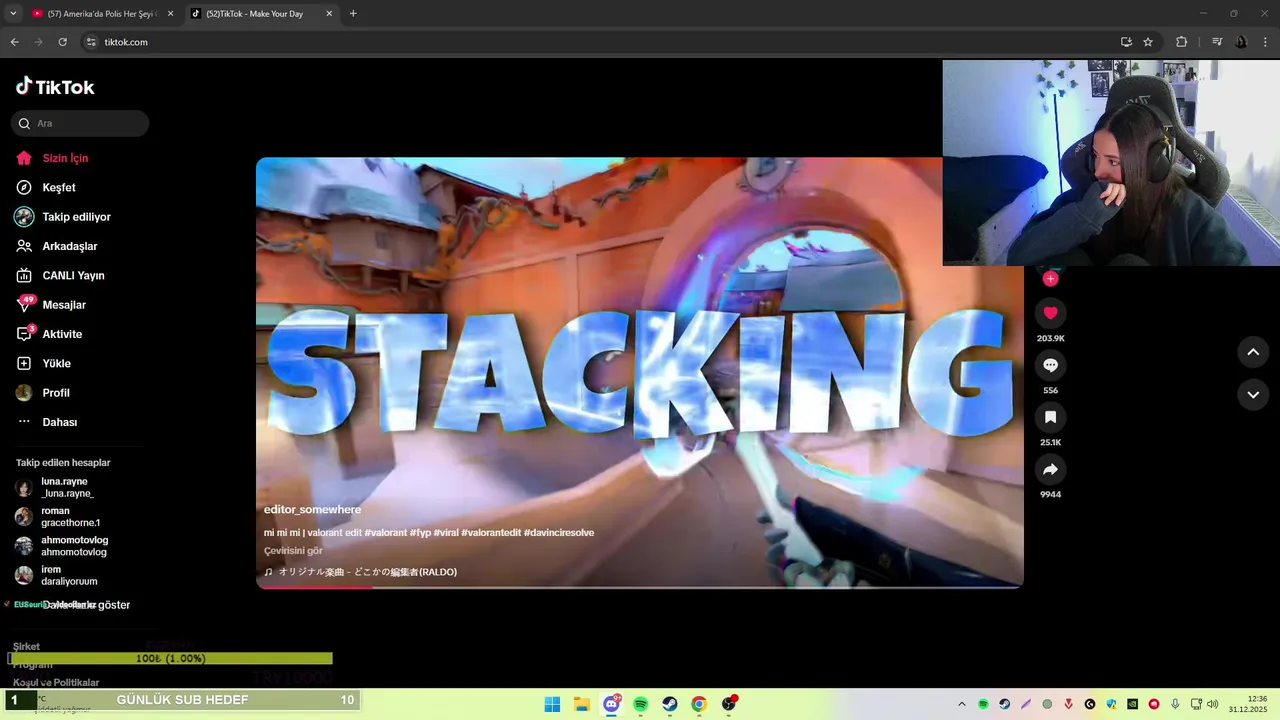Open the volume speaker tray icon
This screenshot has width=1280, height=720.
(x=1213, y=704)
